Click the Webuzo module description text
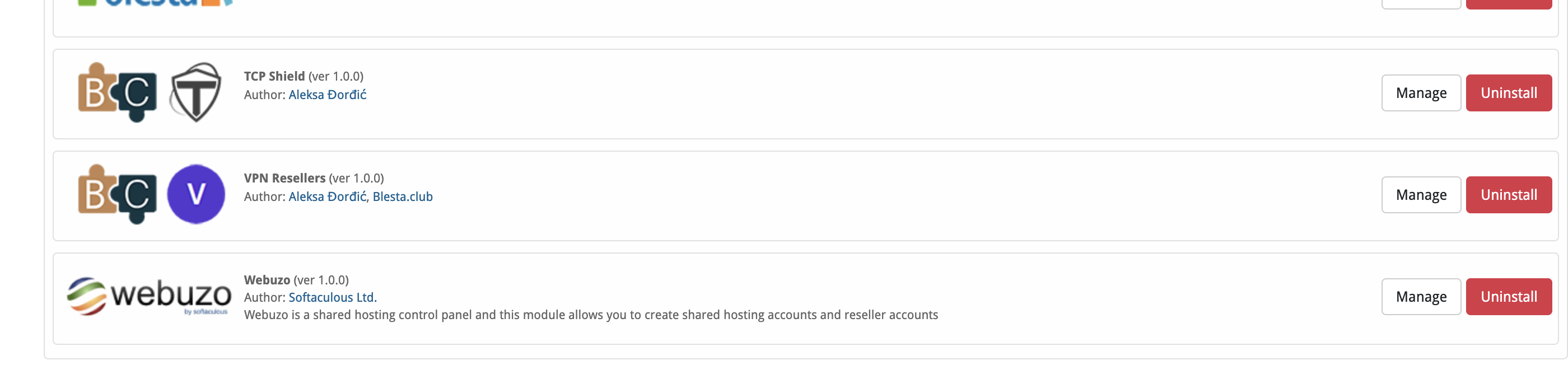The width and height of the screenshot is (1568, 365). point(591,315)
